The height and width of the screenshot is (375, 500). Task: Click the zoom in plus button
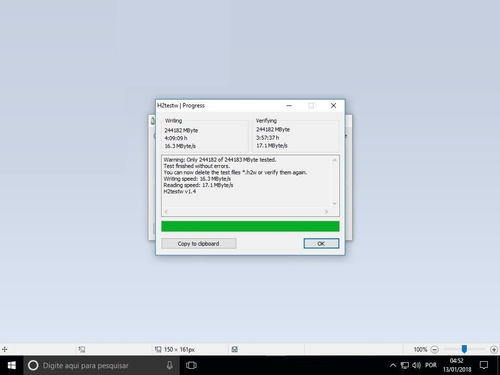click(494, 349)
